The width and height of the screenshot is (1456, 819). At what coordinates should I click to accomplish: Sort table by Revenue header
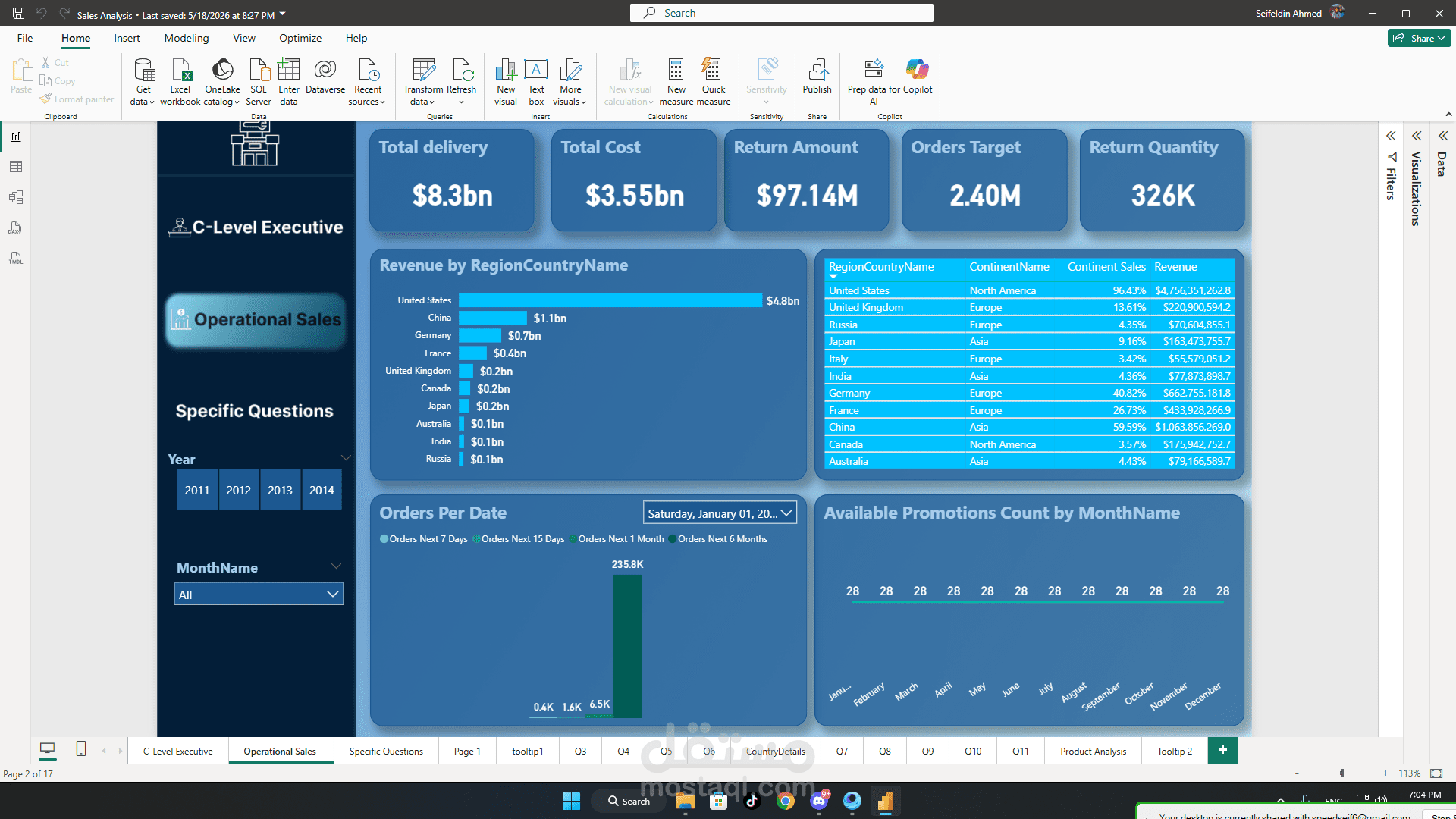[1175, 267]
